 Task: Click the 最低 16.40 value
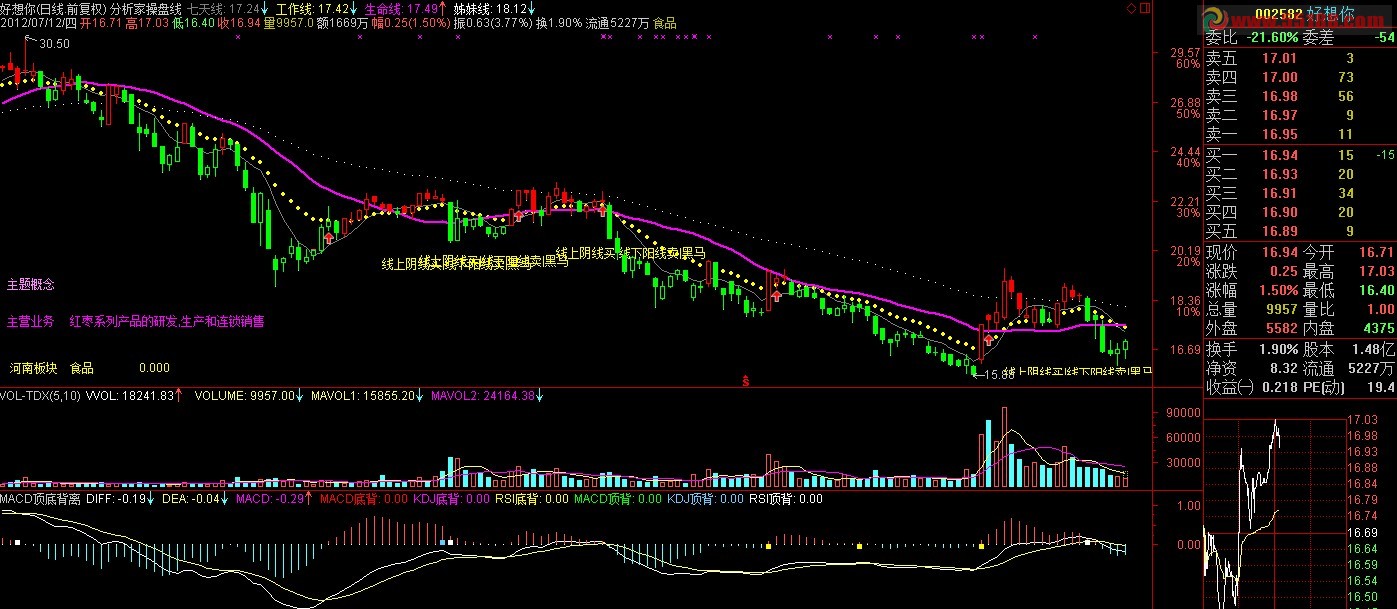click(x=1376, y=290)
